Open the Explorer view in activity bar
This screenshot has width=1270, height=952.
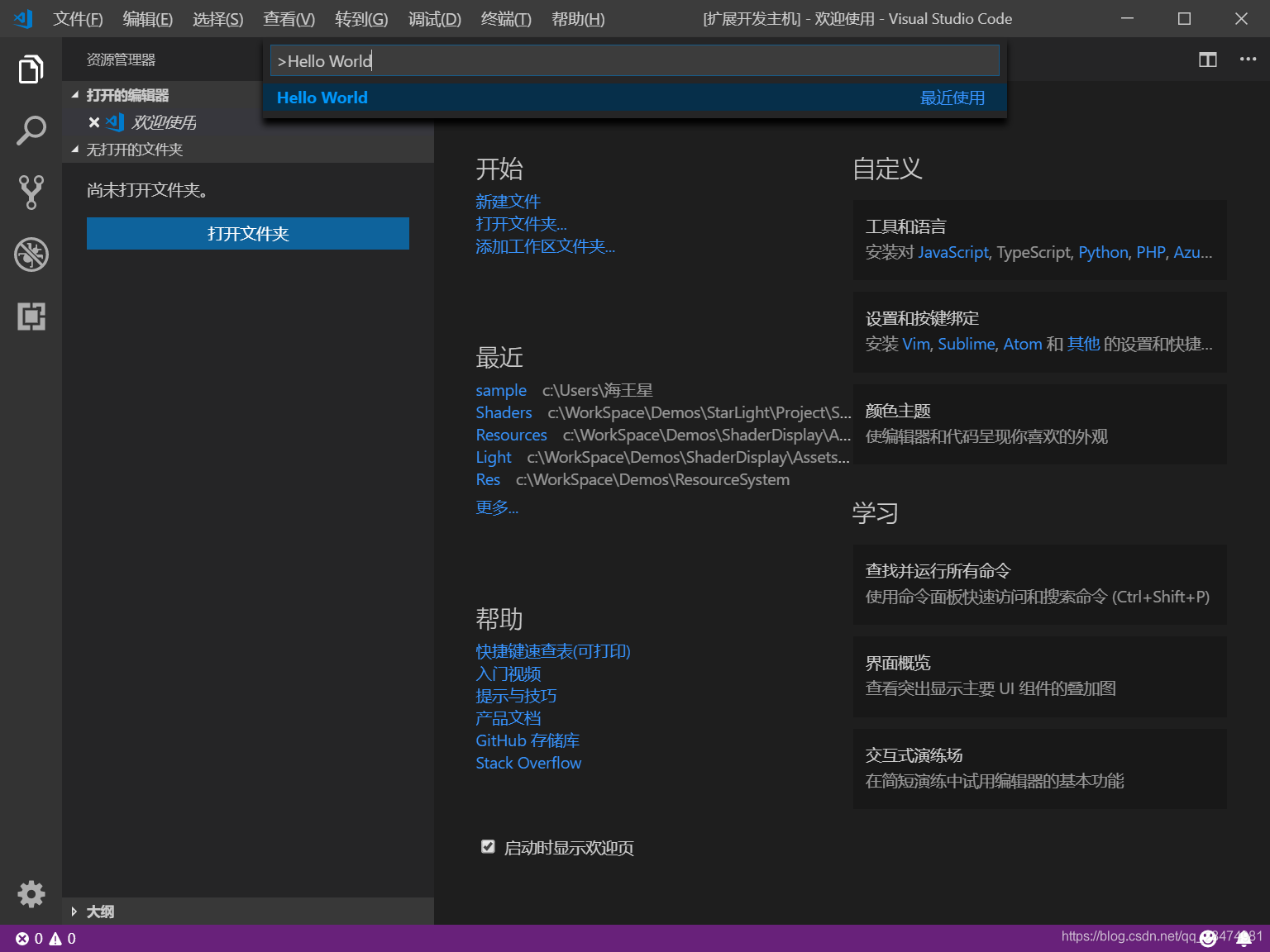(x=31, y=69)
